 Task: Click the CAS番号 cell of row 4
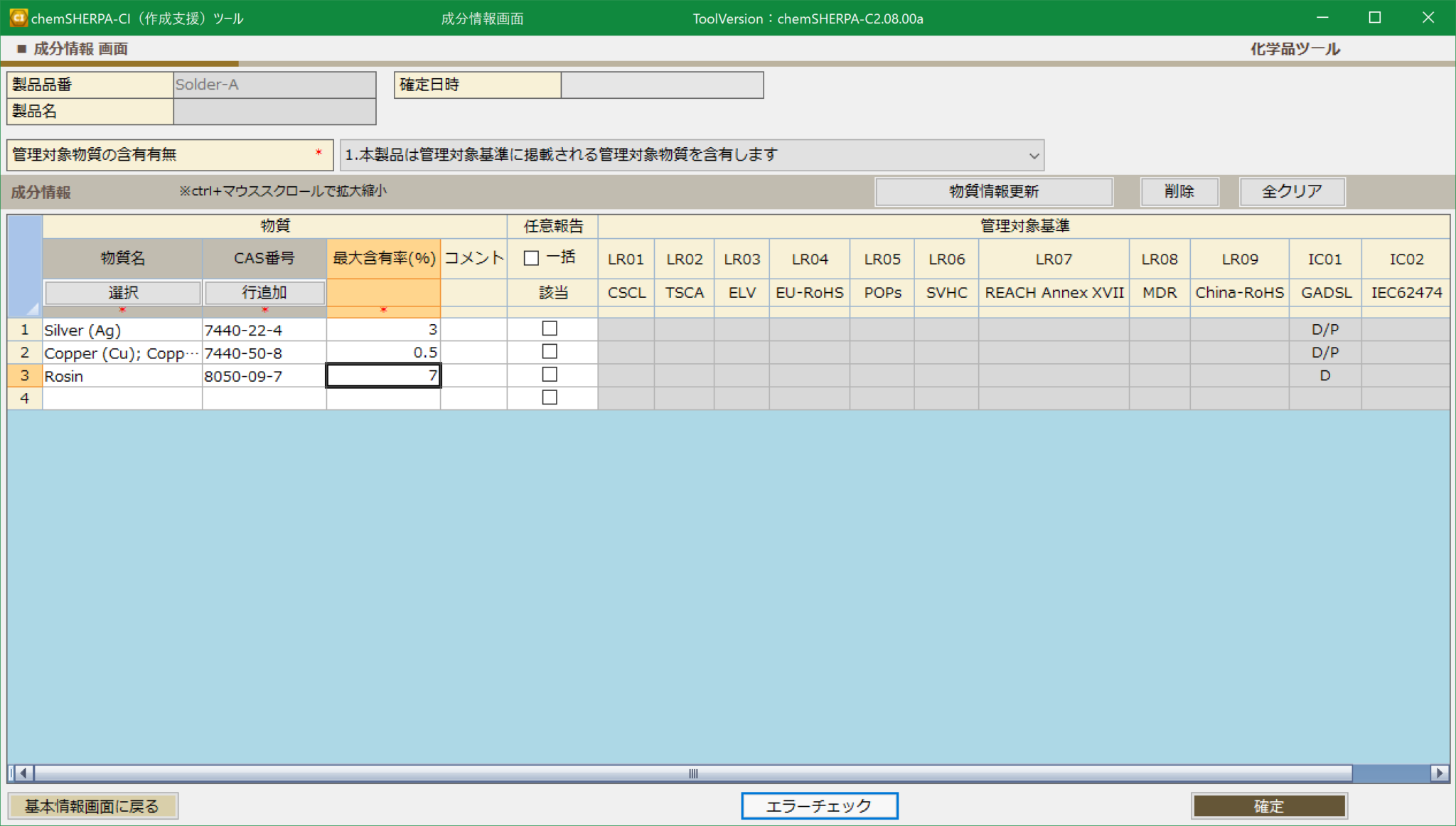264,398
